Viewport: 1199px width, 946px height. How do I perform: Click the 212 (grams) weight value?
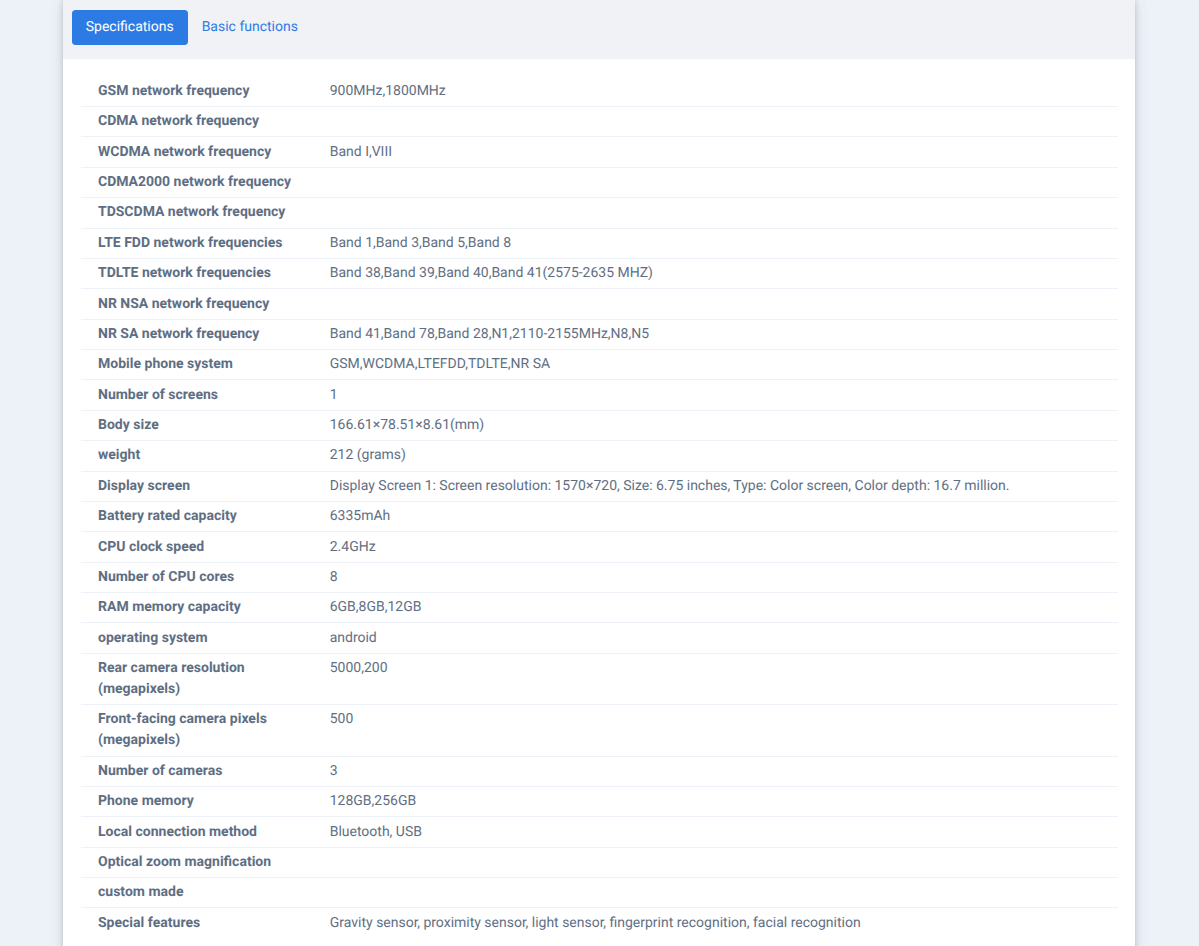[367, 454]
